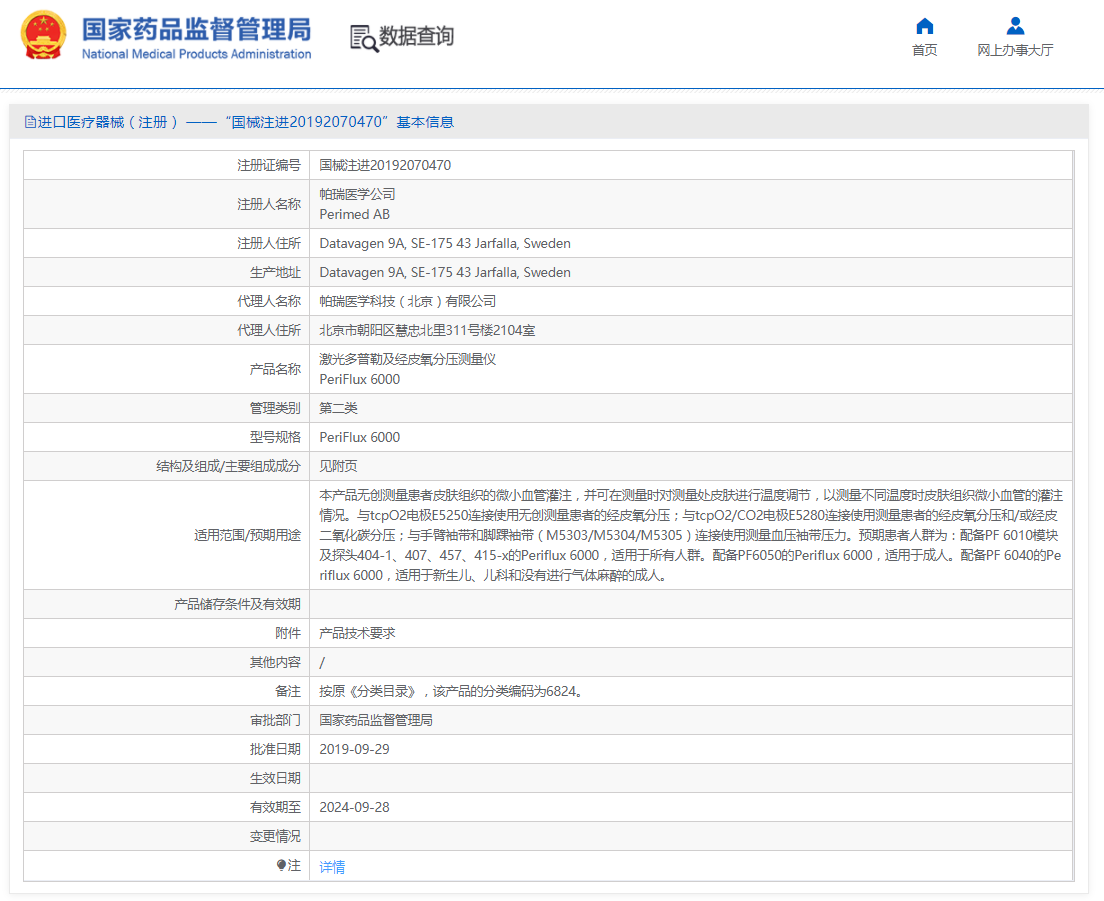Select the 注册证编号 label cell
Viewport: 1104px width, 901px height.
click(166, 165)
